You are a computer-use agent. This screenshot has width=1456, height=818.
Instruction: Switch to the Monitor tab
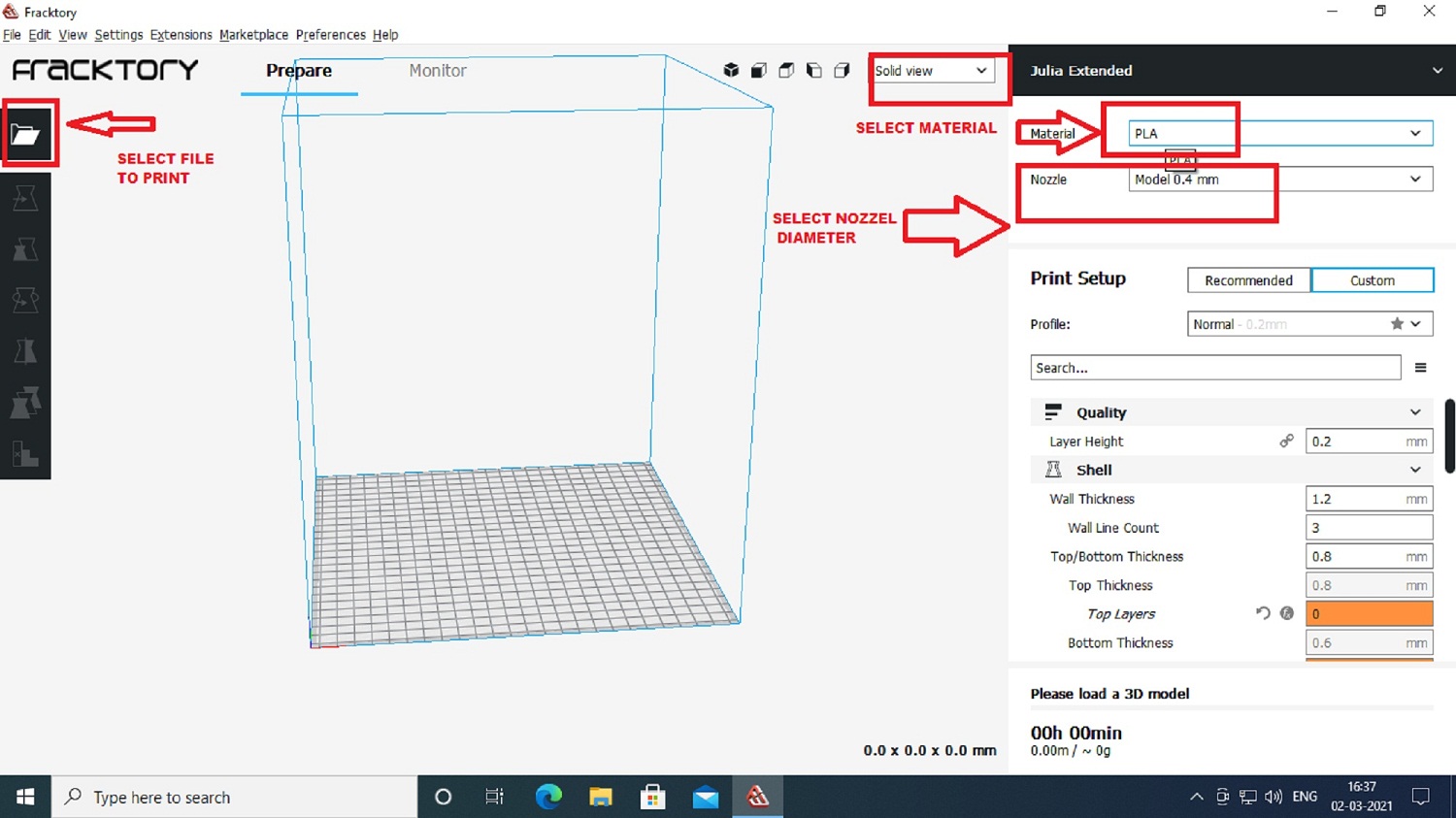coord(438,71)
